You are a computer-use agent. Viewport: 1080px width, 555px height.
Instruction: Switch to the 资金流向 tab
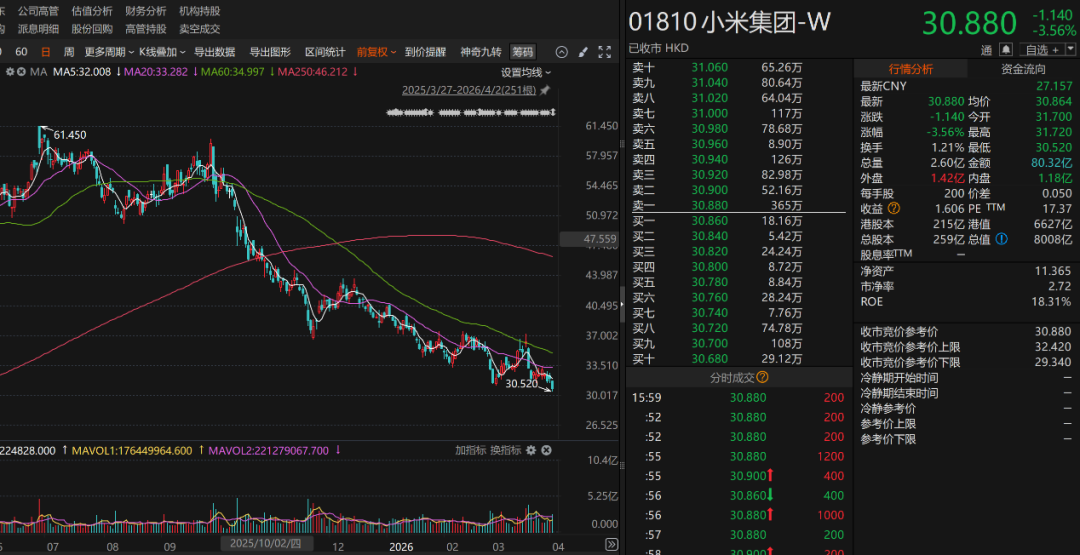[x=1023, y=69]
